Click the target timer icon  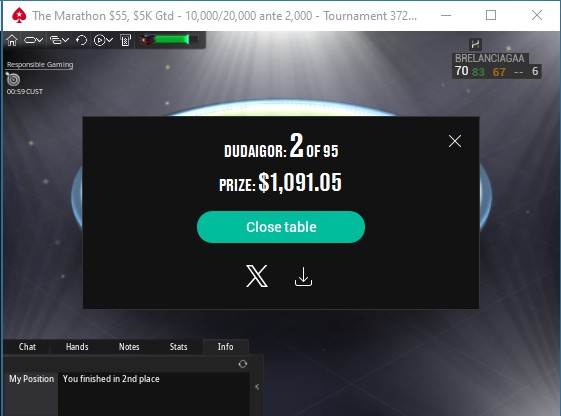pyautogui.click(x=13, y=79)
